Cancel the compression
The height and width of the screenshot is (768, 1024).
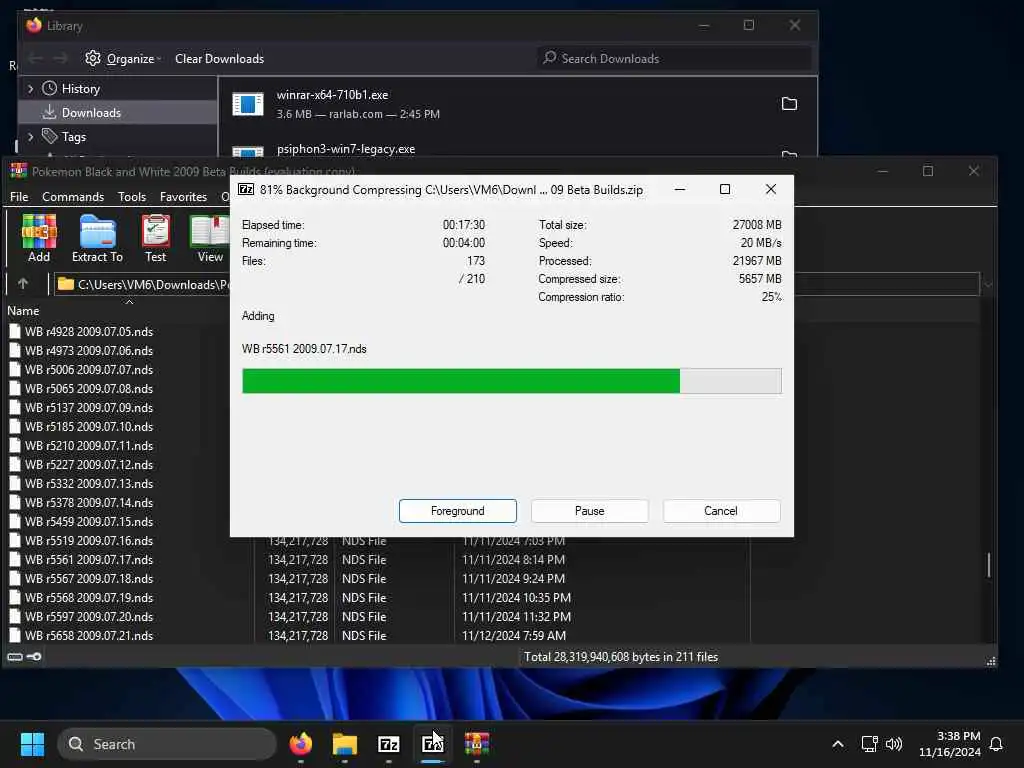coord(721,511)
